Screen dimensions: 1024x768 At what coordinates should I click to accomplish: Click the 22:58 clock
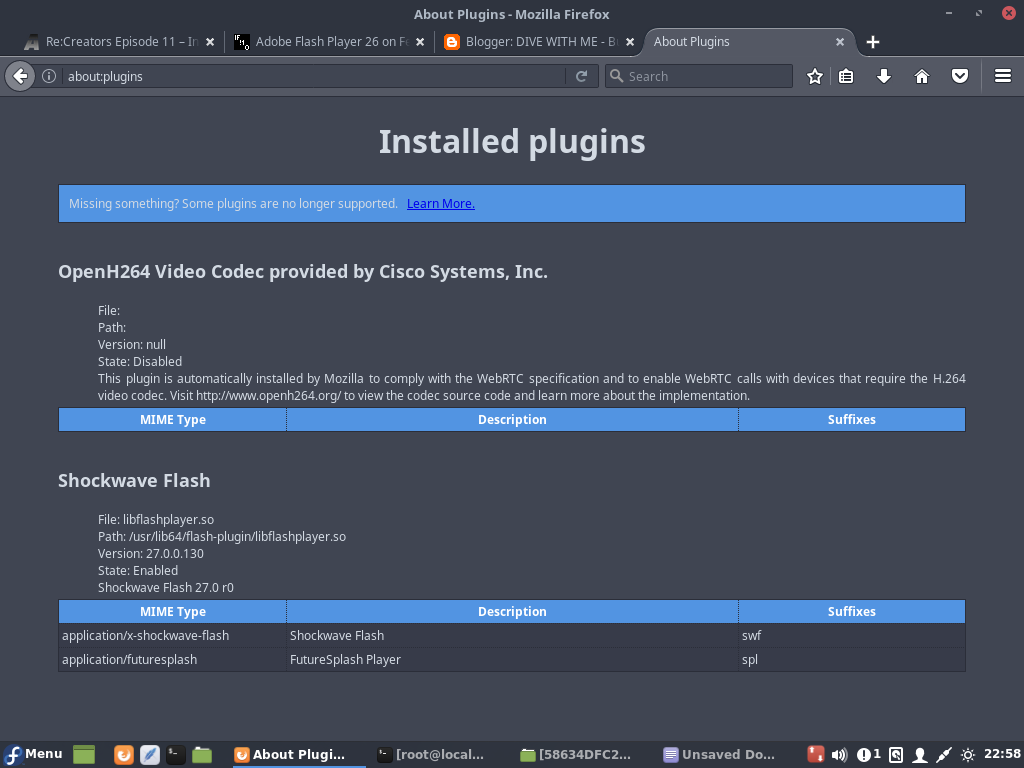1002,754
